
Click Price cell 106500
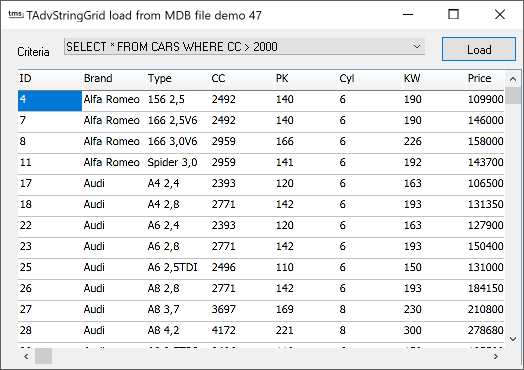[x=485, y=185]
